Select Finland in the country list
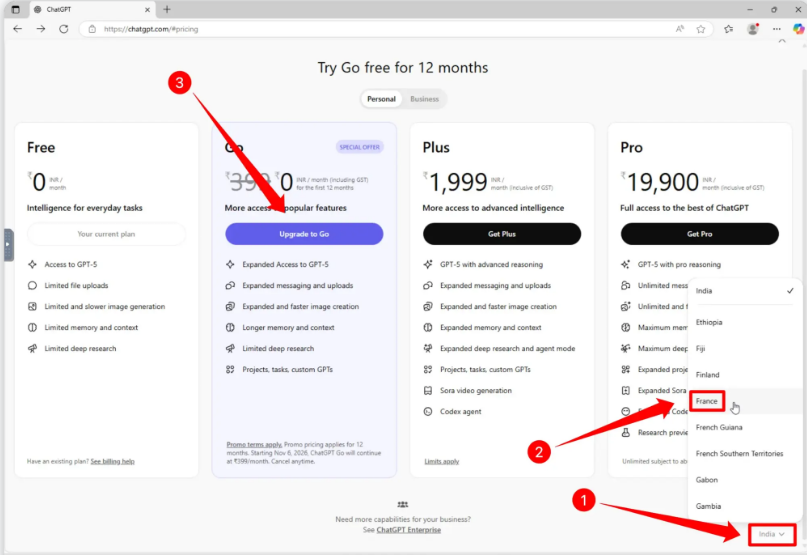The image size is (807, 555). coord(708,375)
